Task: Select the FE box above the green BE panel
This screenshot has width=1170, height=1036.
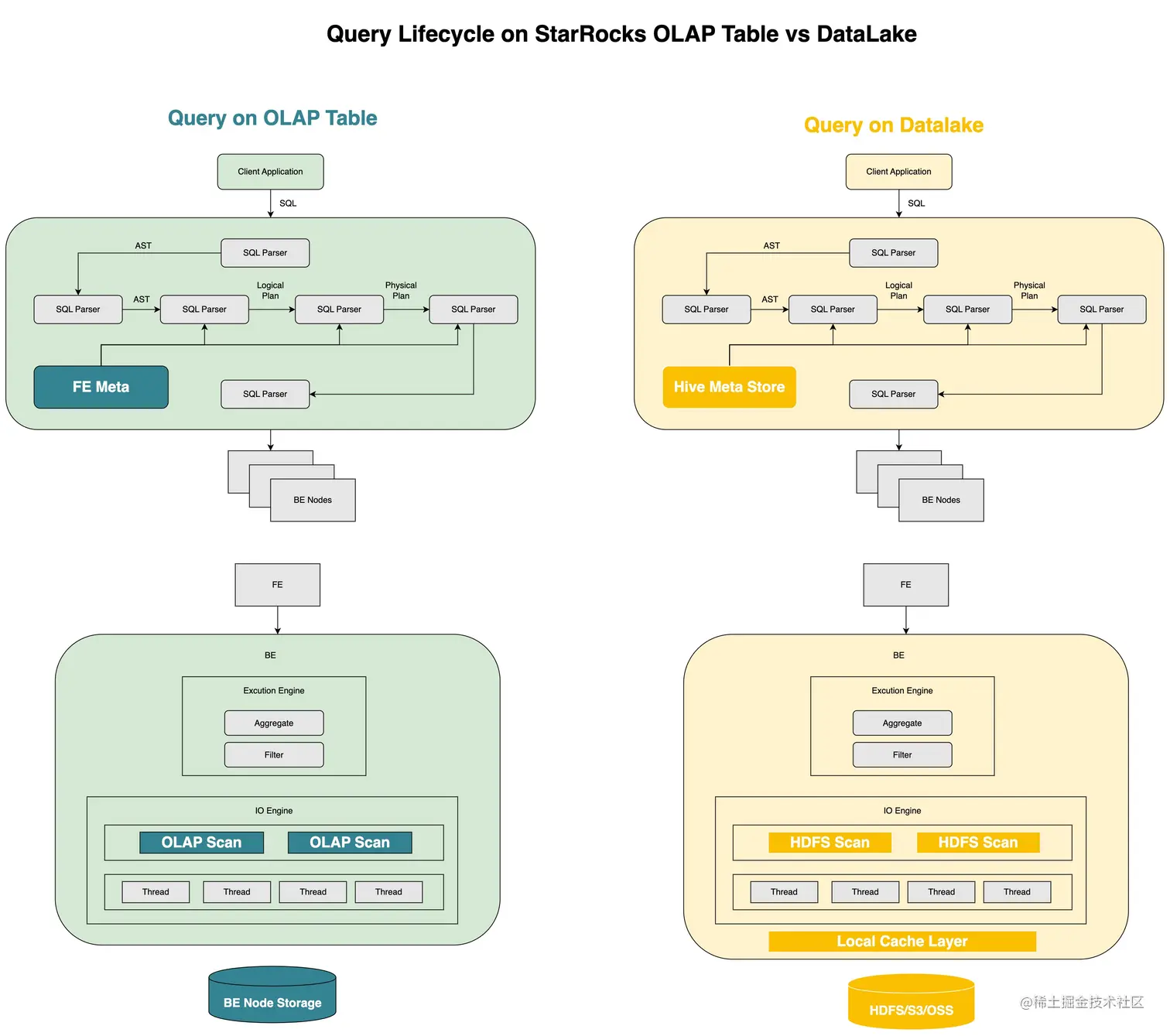Action: point(277,585)
